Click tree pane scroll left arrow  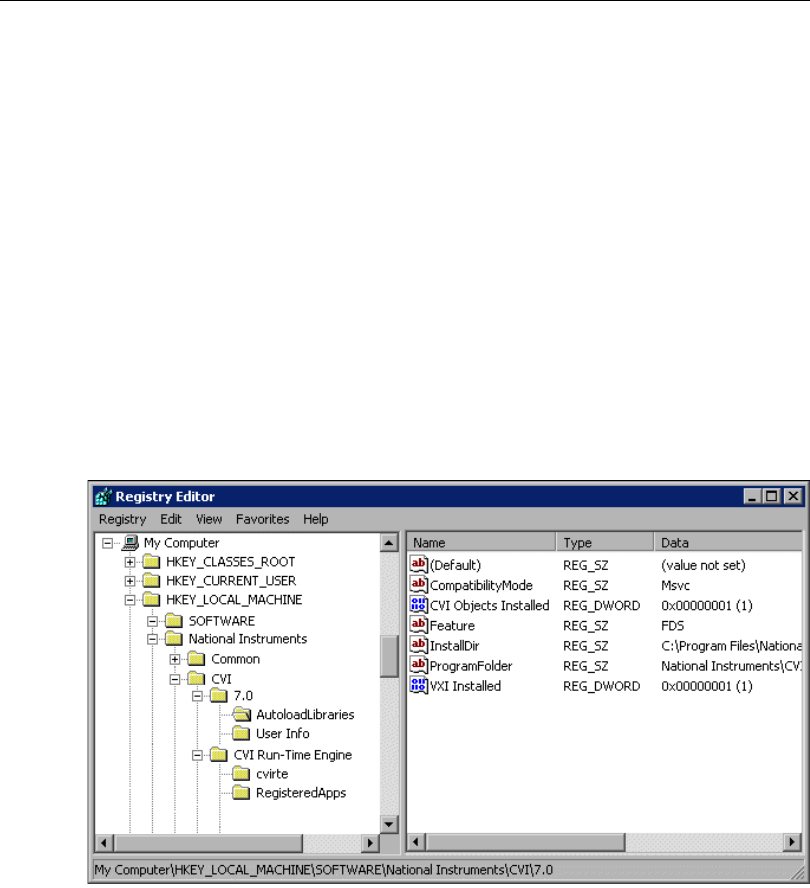point(104,843)
